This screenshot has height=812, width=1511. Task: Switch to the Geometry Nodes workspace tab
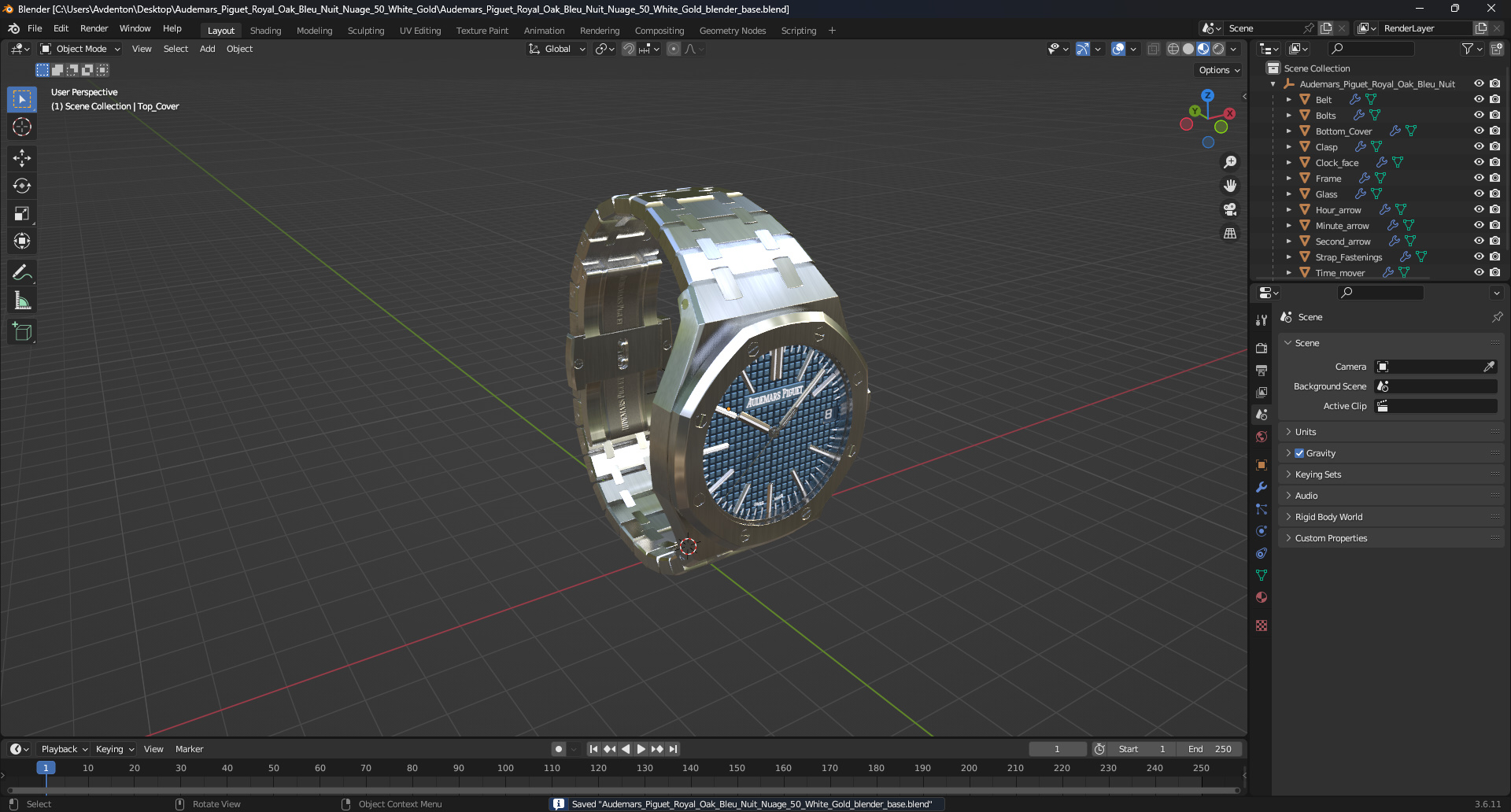733,31
